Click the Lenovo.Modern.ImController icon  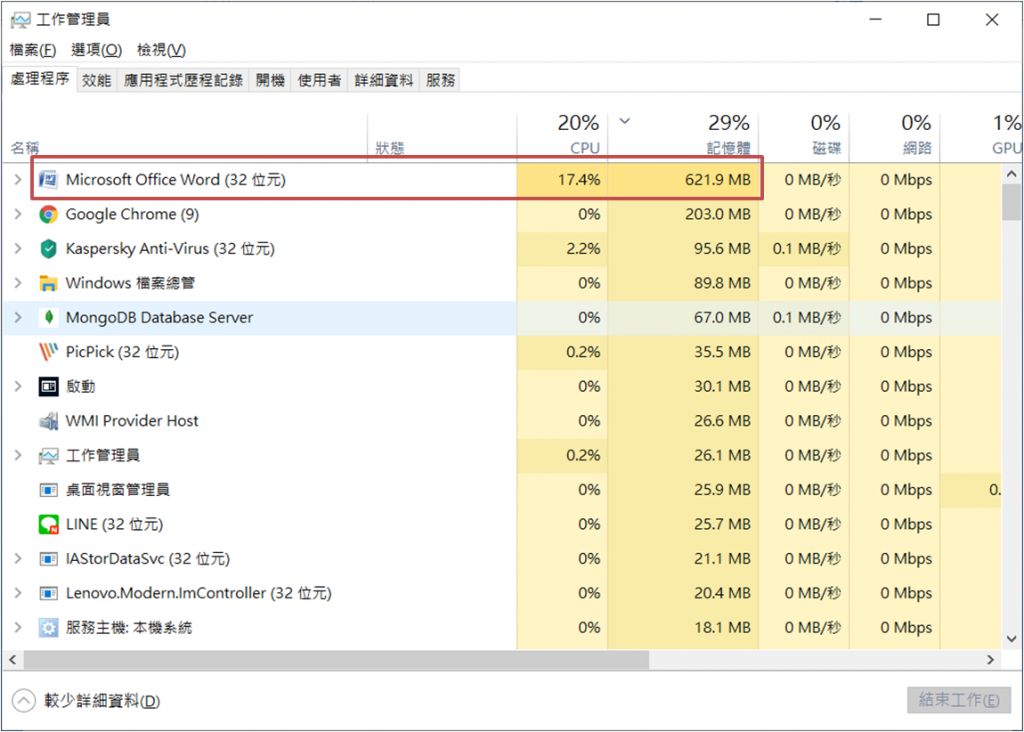(x=48, y=594)
